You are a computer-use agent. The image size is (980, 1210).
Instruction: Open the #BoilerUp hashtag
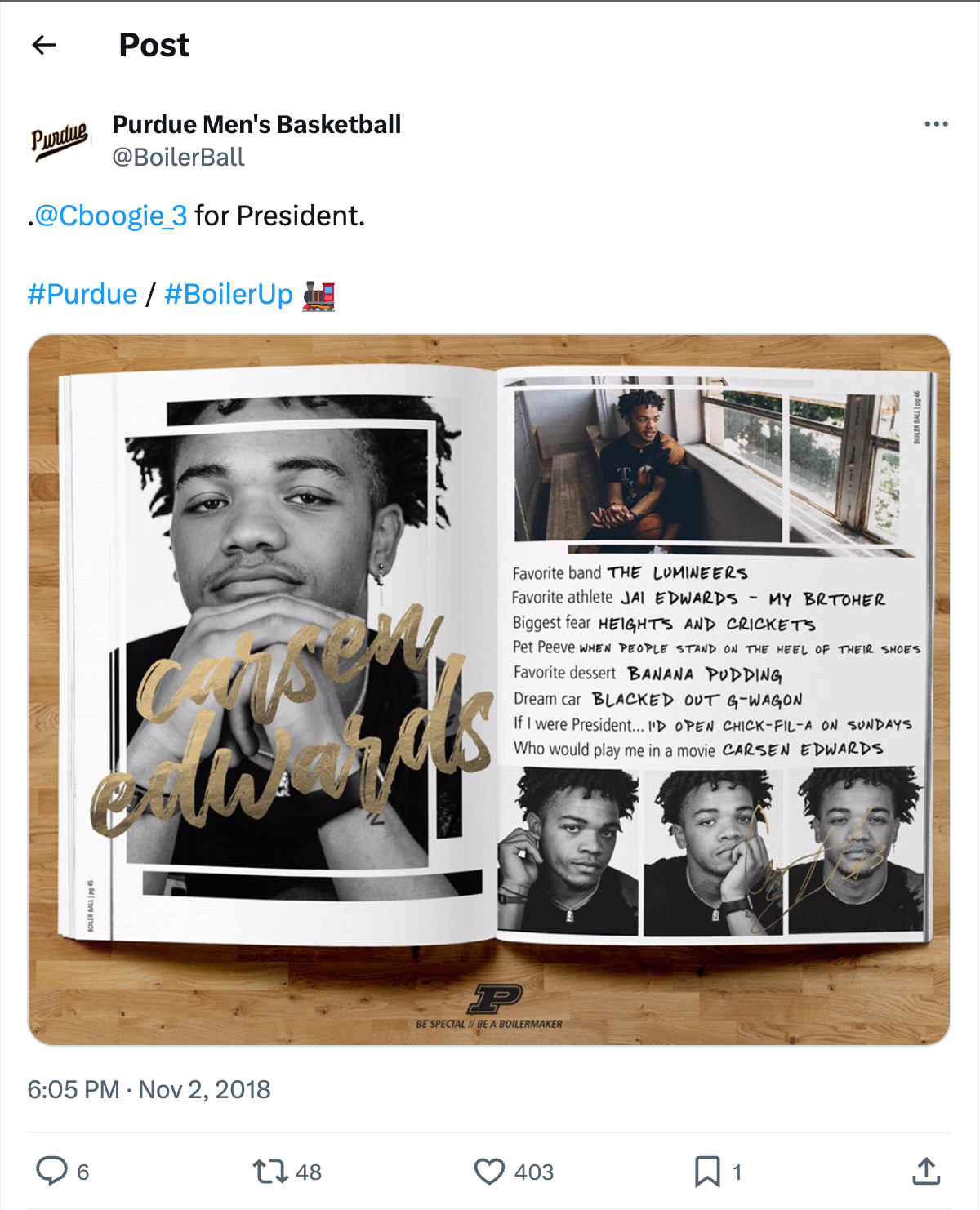point(229,294)
